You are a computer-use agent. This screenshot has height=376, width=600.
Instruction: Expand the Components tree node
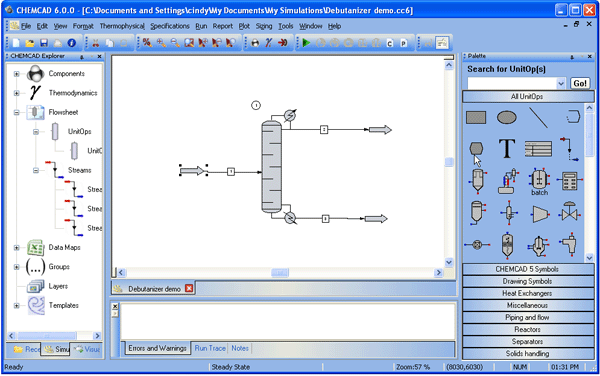(x=16, y=73)
